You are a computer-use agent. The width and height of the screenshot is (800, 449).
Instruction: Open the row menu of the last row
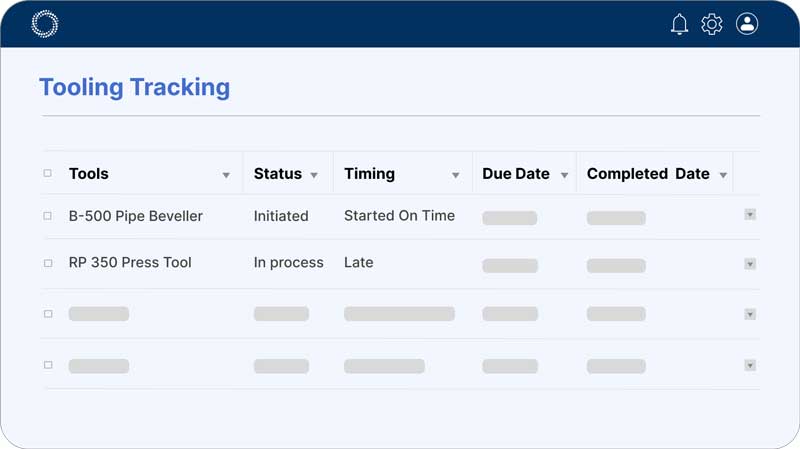click(750, 365)
